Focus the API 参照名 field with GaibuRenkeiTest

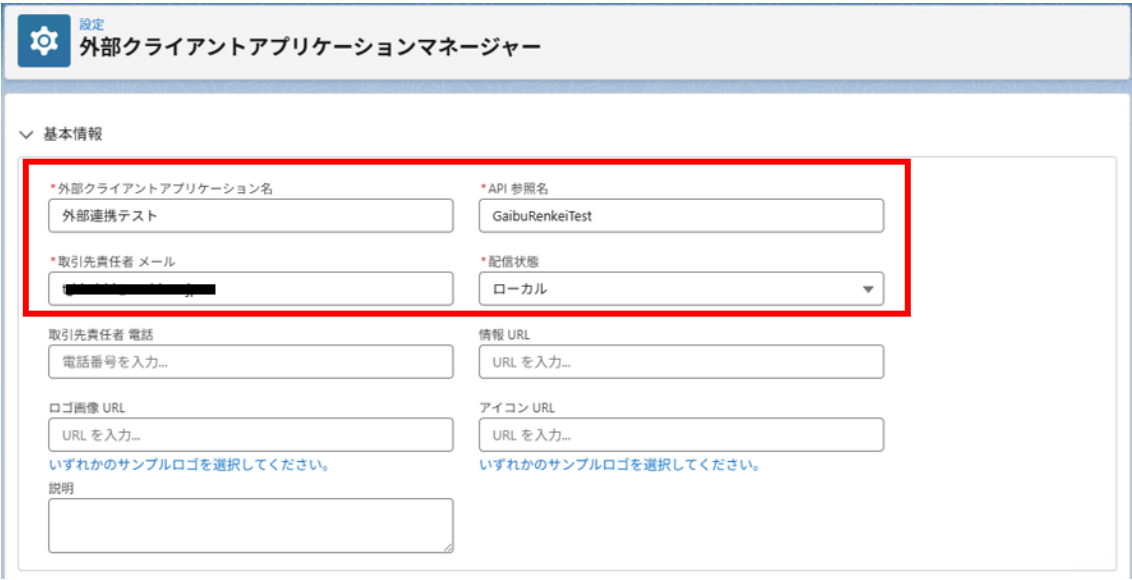681,215
